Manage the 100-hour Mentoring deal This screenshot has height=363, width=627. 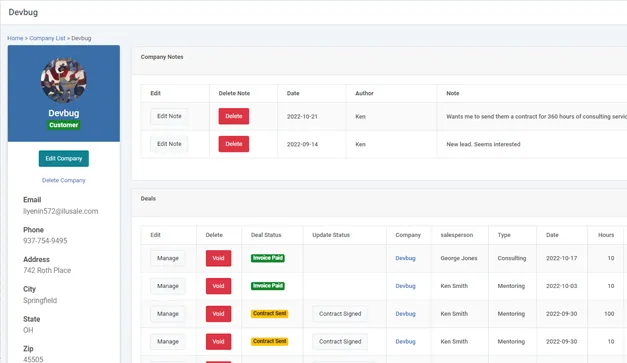pos(168,314)
